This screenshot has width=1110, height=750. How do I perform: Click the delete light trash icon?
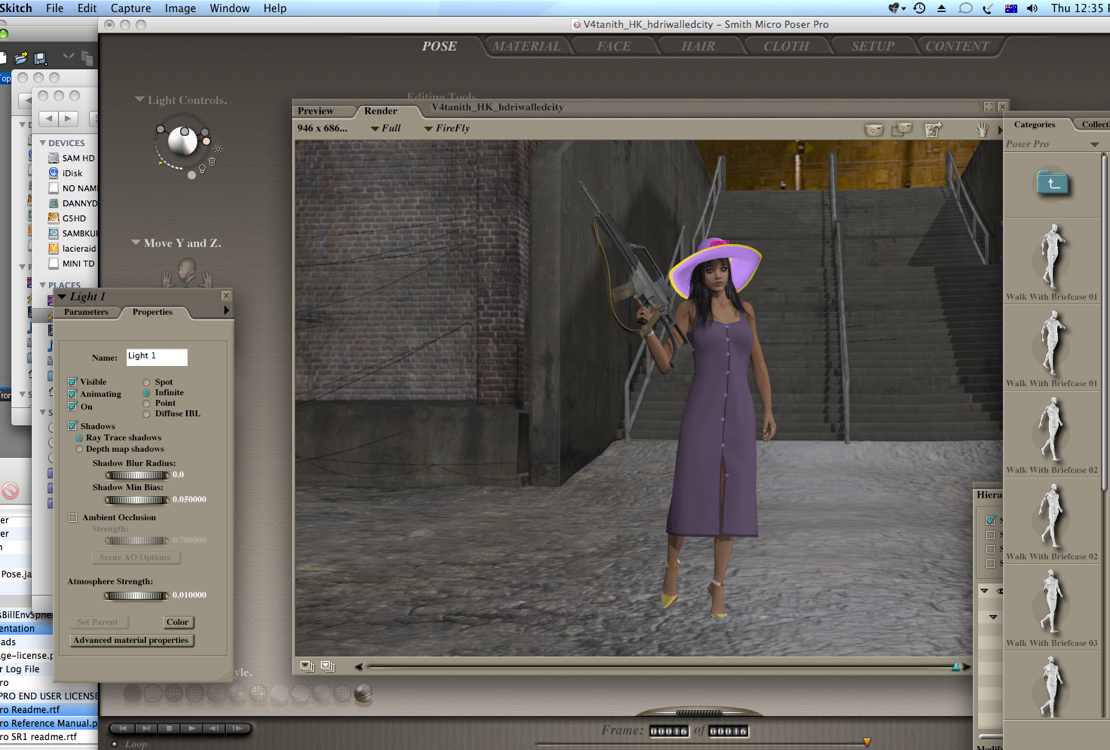point(211,162)
